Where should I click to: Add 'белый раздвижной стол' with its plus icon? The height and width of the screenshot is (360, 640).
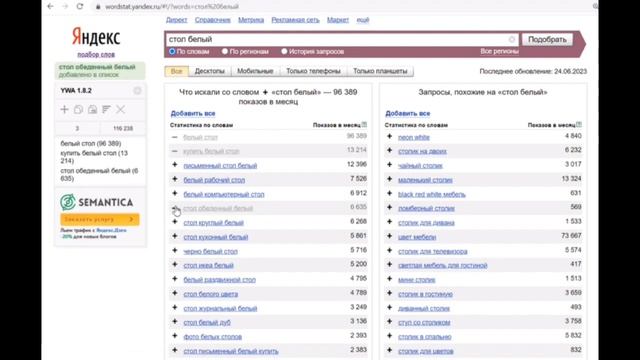[x=175, y=279]
